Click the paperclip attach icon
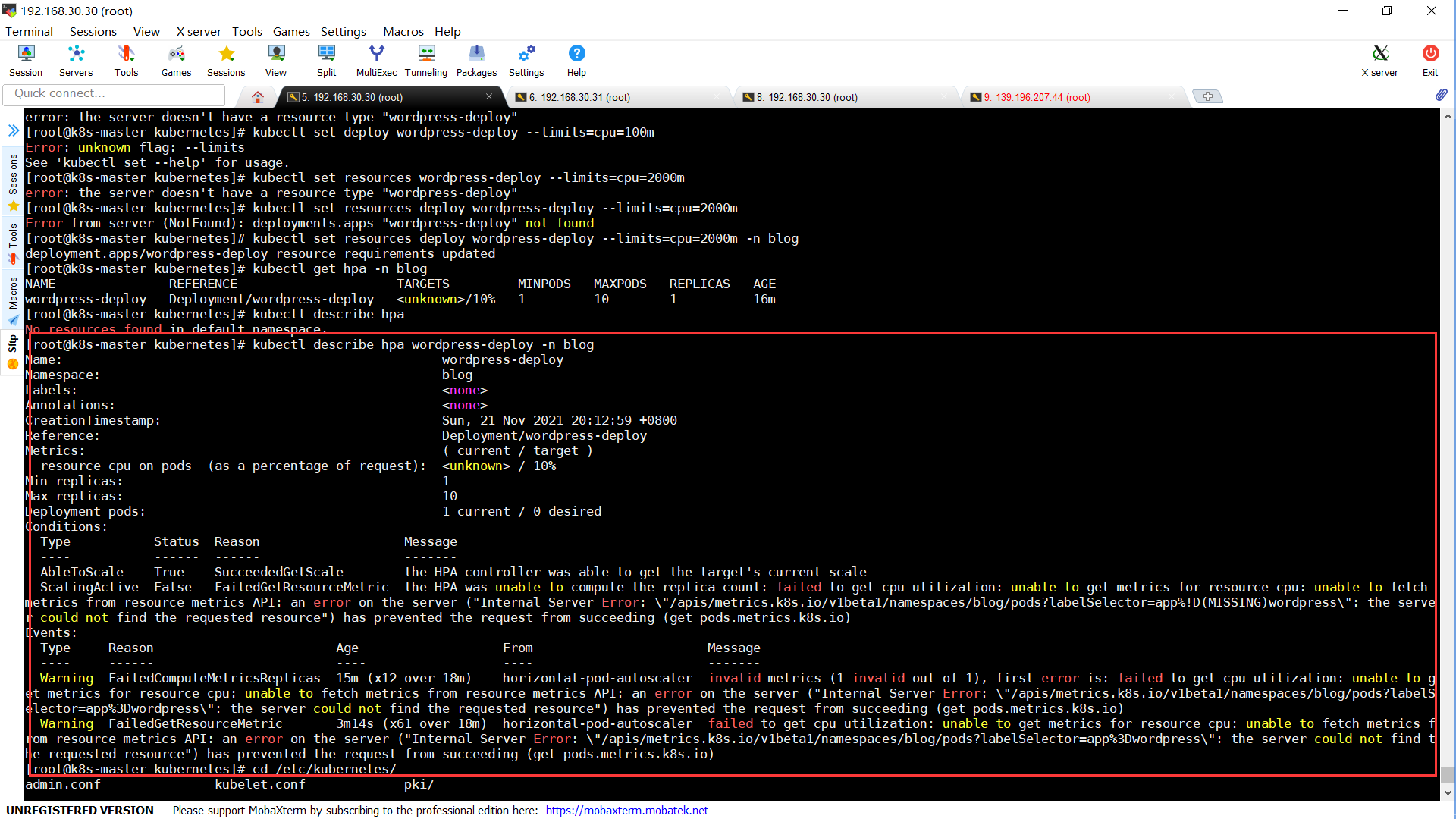Viewport: 1456px width, 819px height. [x=1441, y=95]
